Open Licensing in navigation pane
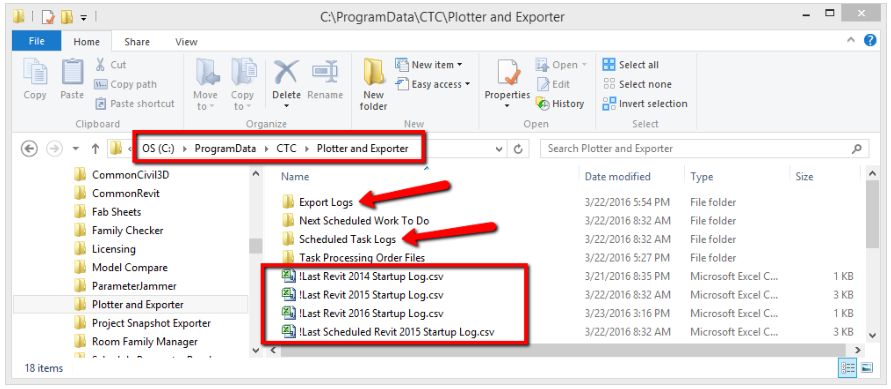The image size is (891, 389). 114,249
